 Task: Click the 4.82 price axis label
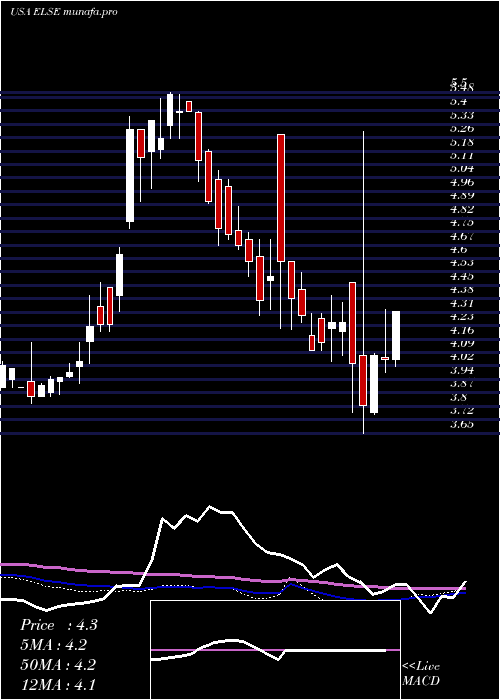(x=462, y=209)
